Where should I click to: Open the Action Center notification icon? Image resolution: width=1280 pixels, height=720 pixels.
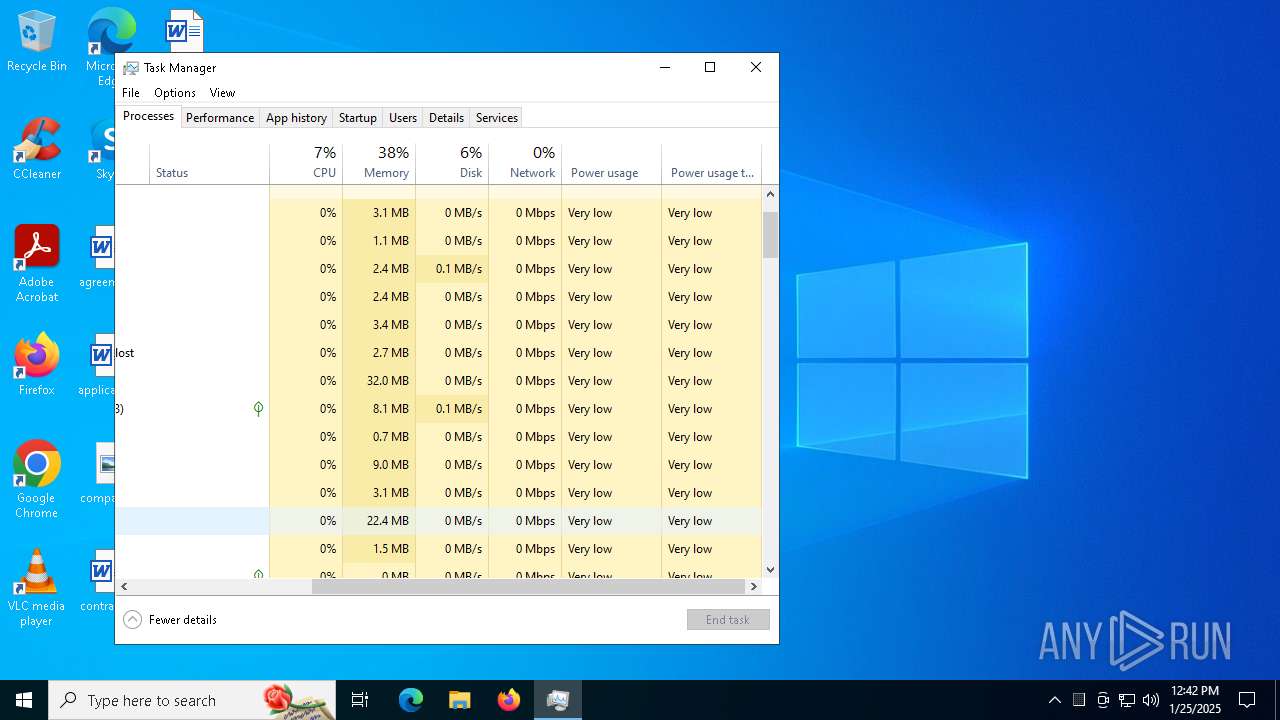click(1247, 700)
